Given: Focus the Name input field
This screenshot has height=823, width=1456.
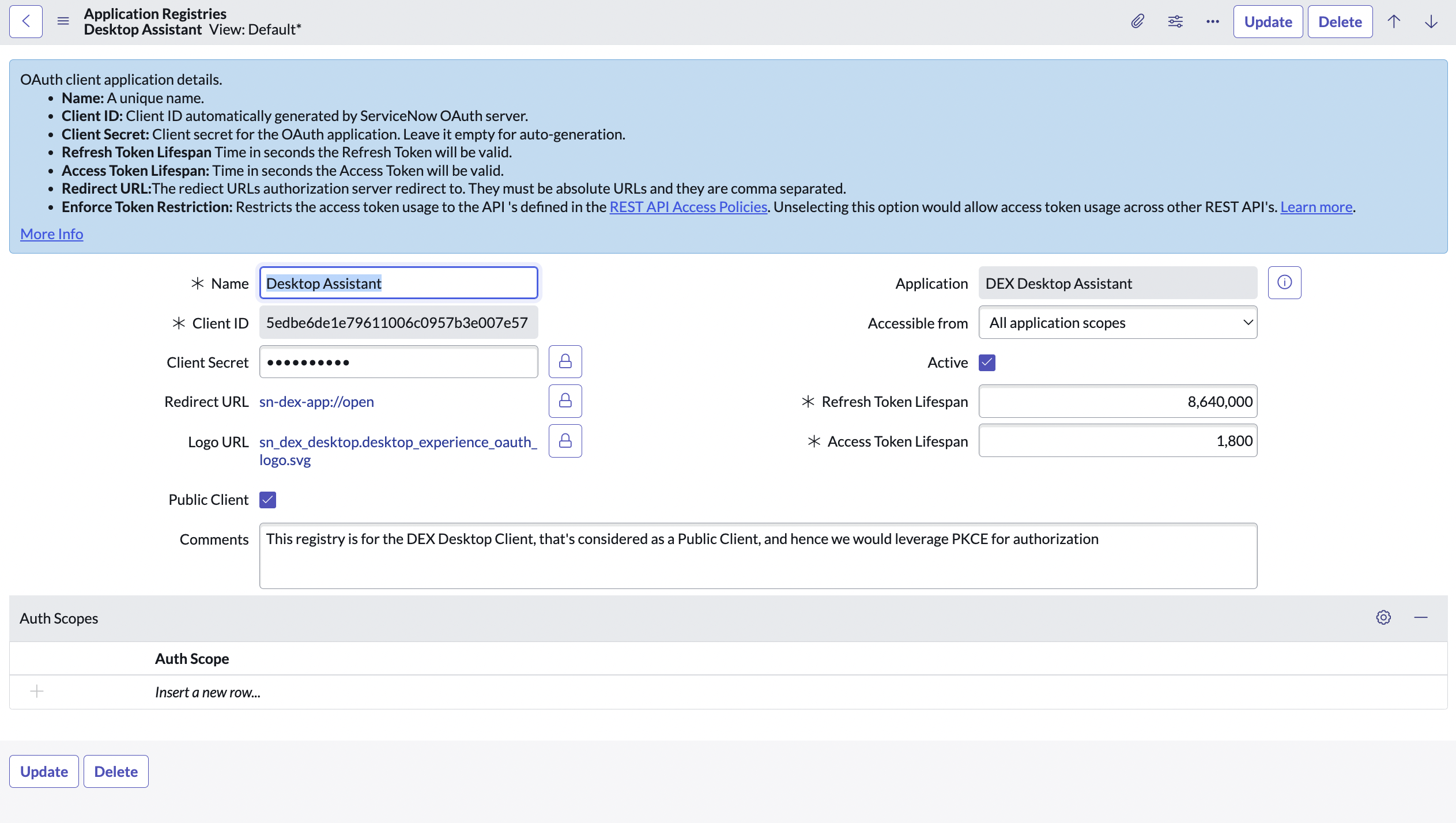Looking at the screenshot, I should [398, 283].
